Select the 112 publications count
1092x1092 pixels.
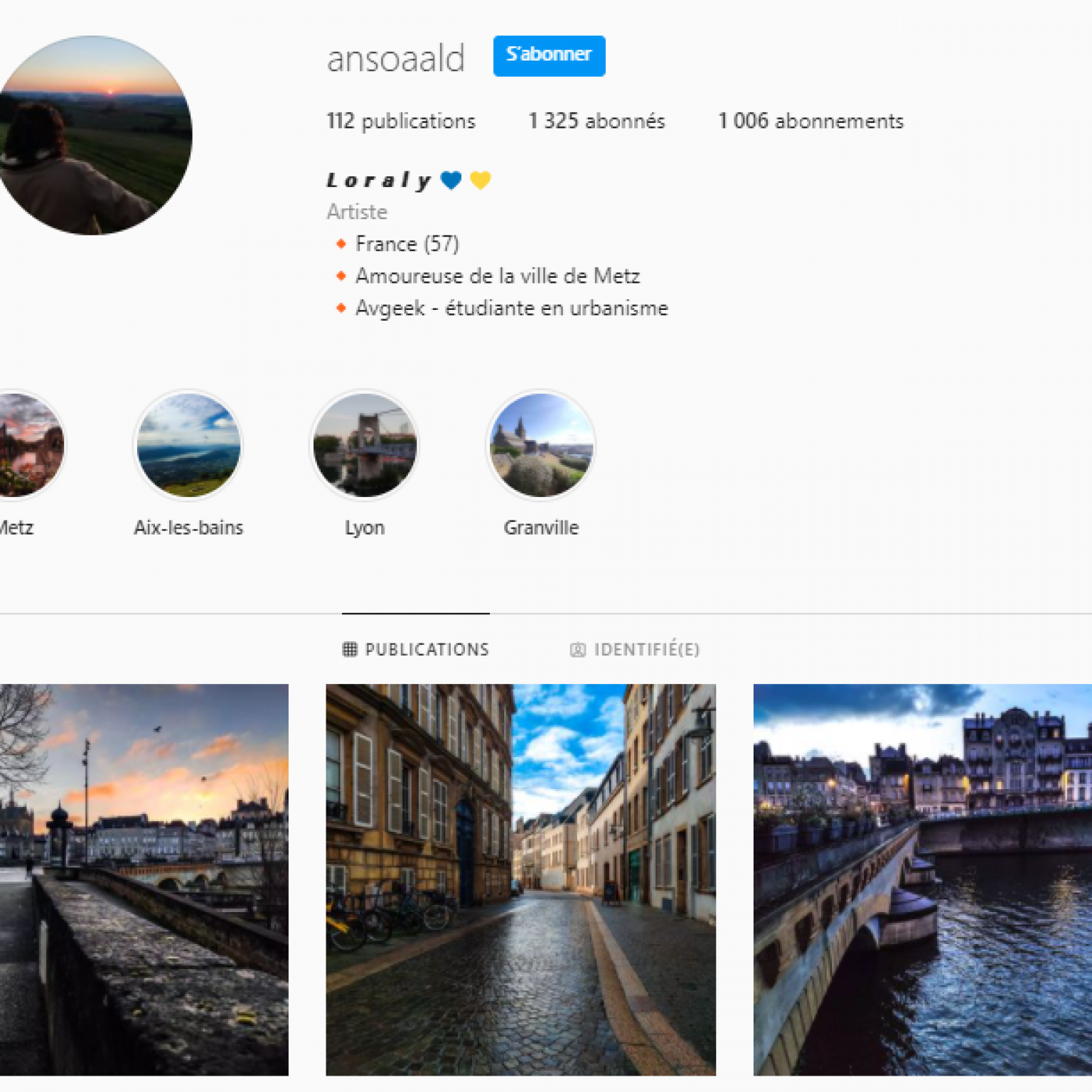pyautogui.click(x=401, y=121)
